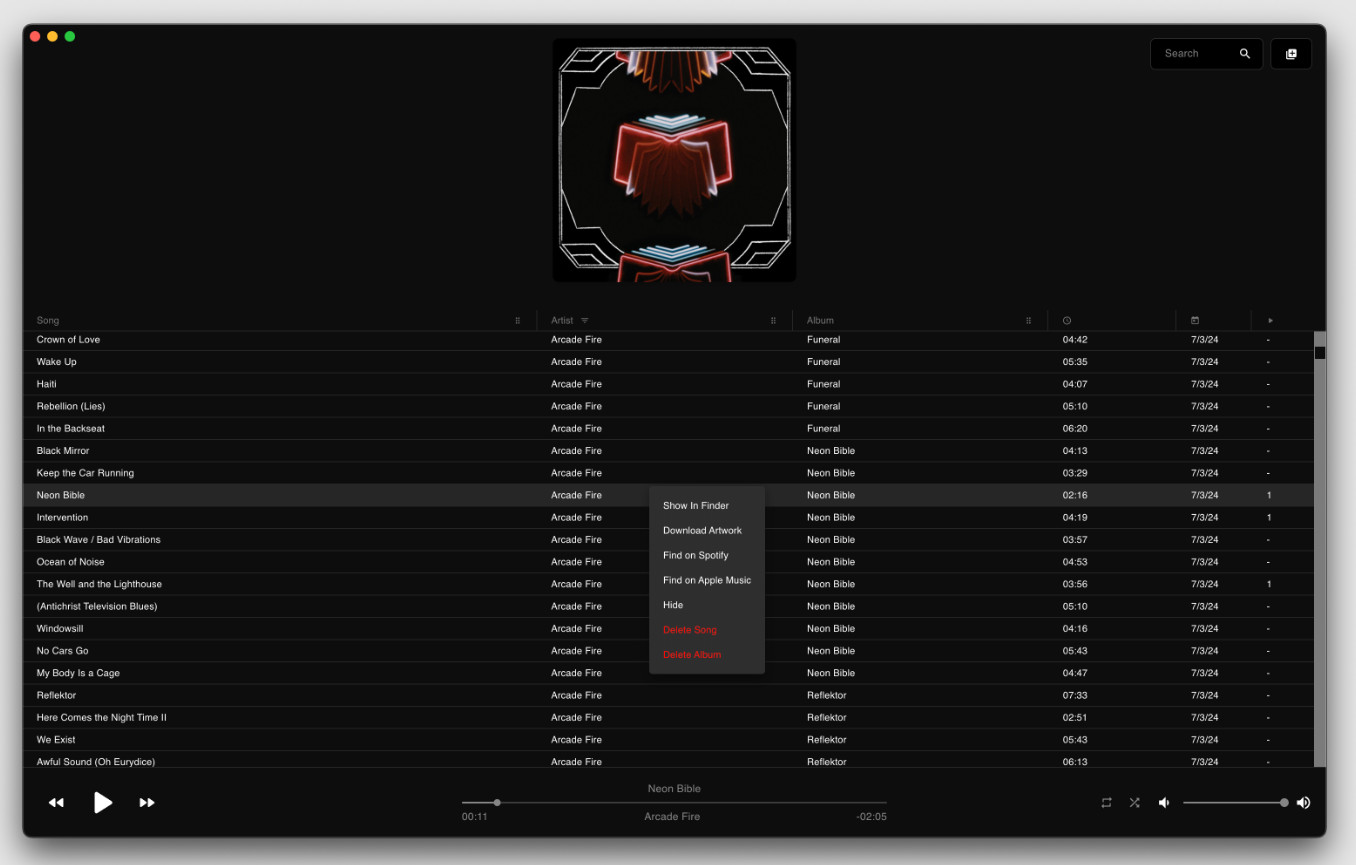Select Keep the Car Running song
Screen dimensions: 1356x865
click(x=668, y=473)
